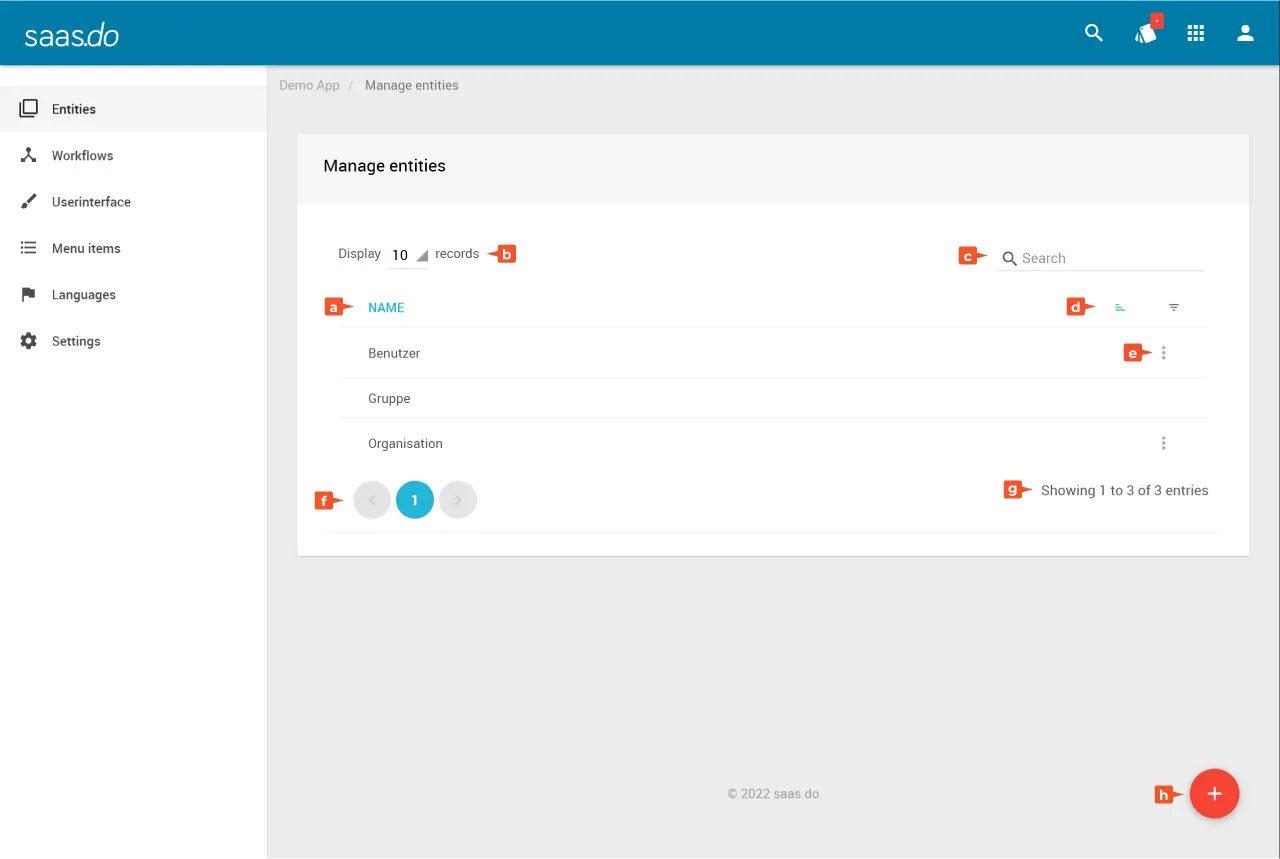Click the Demo App breadcrumb link

(309, 86)
